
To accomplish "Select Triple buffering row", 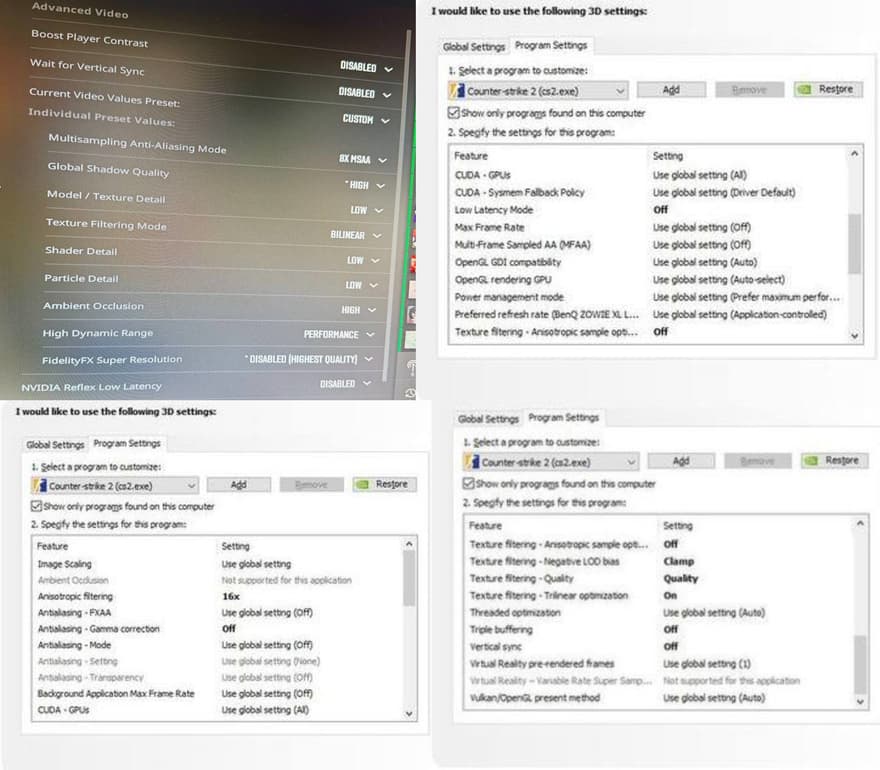I will click(x=659, y=630).
